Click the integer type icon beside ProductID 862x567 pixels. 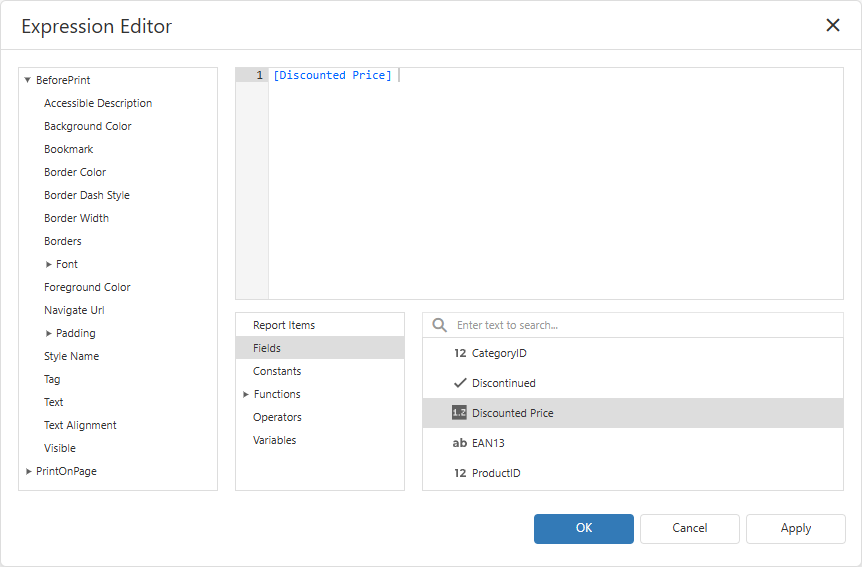(460, 473)
